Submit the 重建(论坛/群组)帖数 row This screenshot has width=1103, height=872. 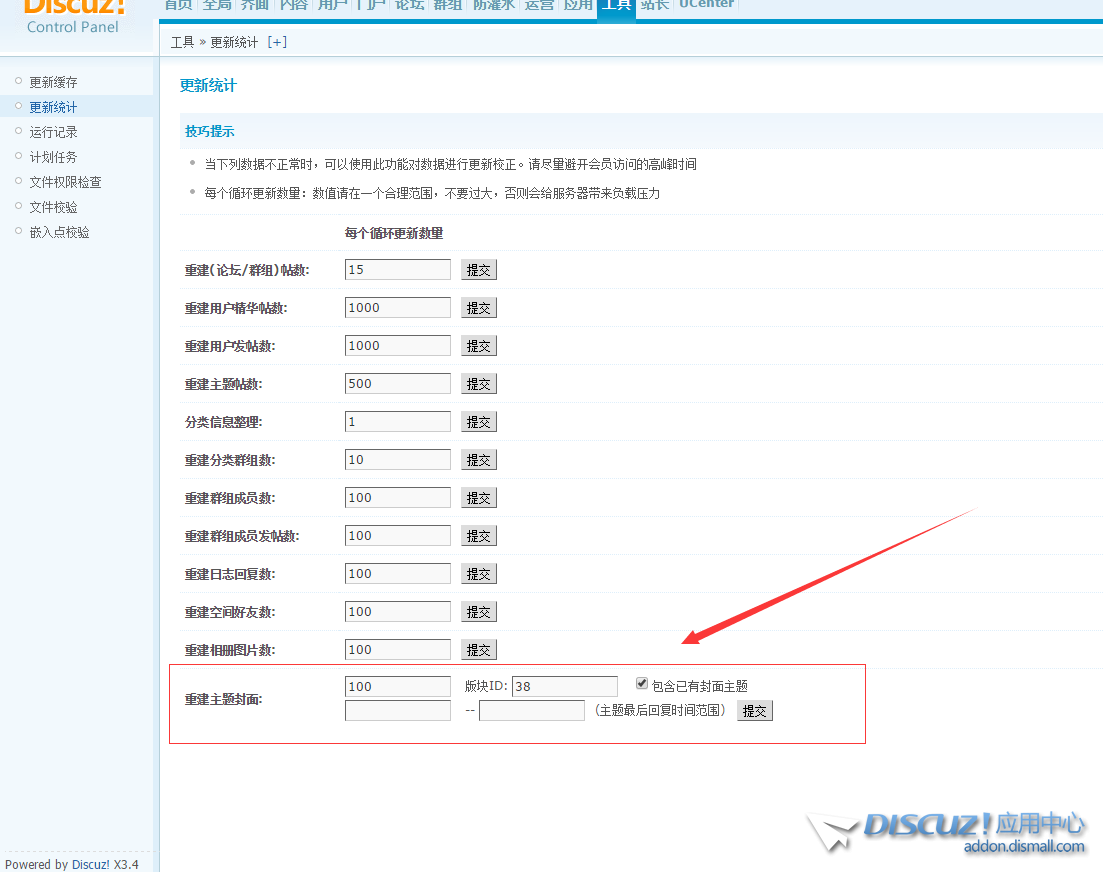[478, 270]
